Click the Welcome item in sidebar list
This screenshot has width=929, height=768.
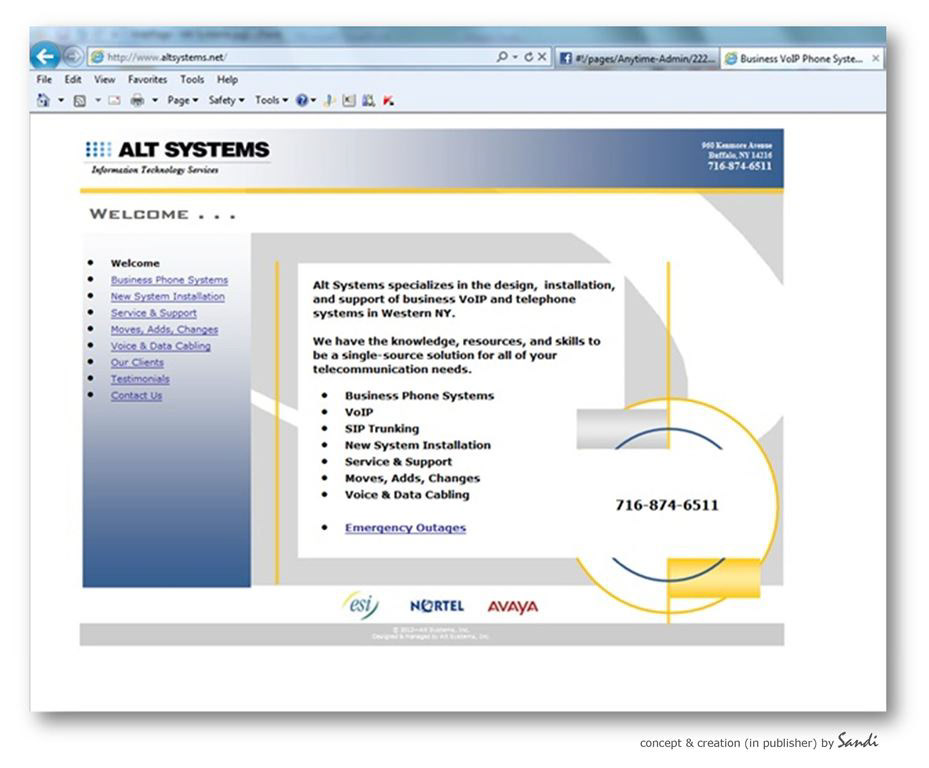135,263
